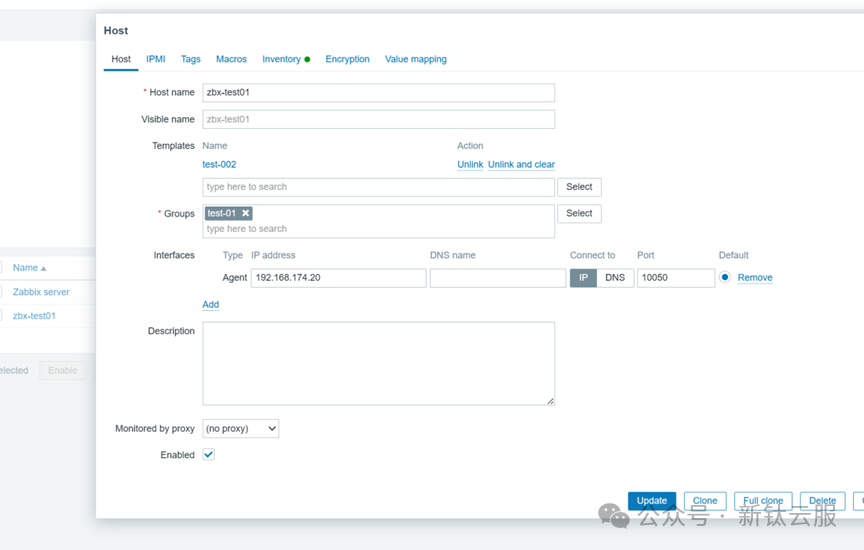Set Connect to IP

click(x=583, y=278)
